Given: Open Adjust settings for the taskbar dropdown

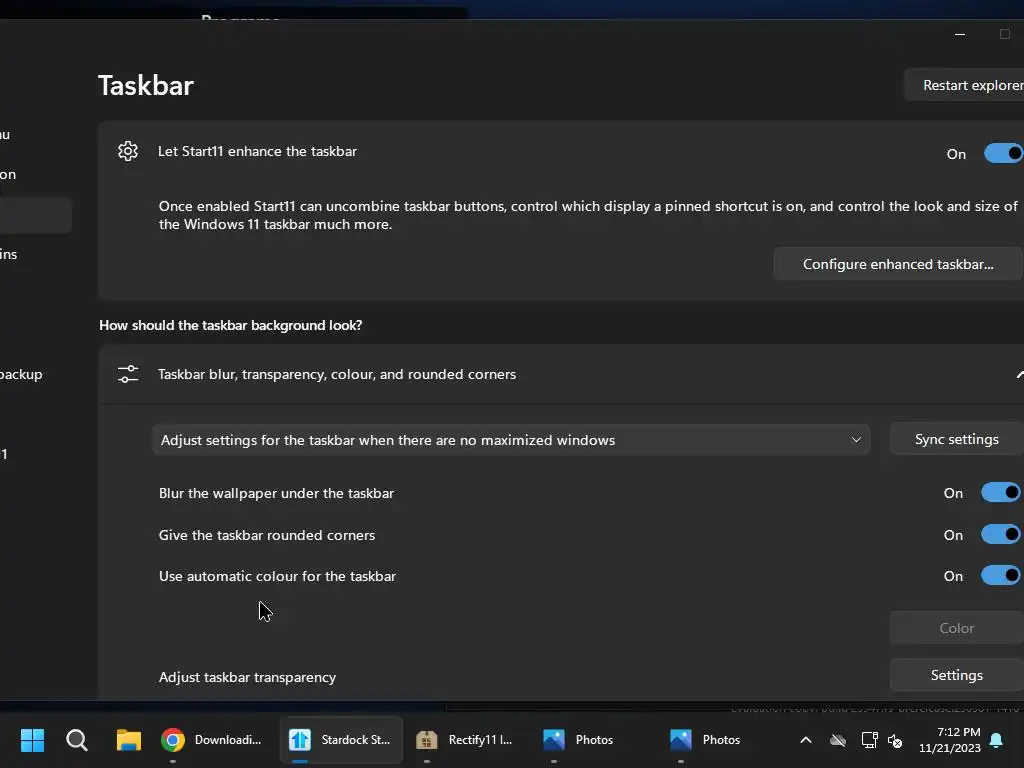Looking at the screenshot, I should pyautogui.click(x=511, y=440).
